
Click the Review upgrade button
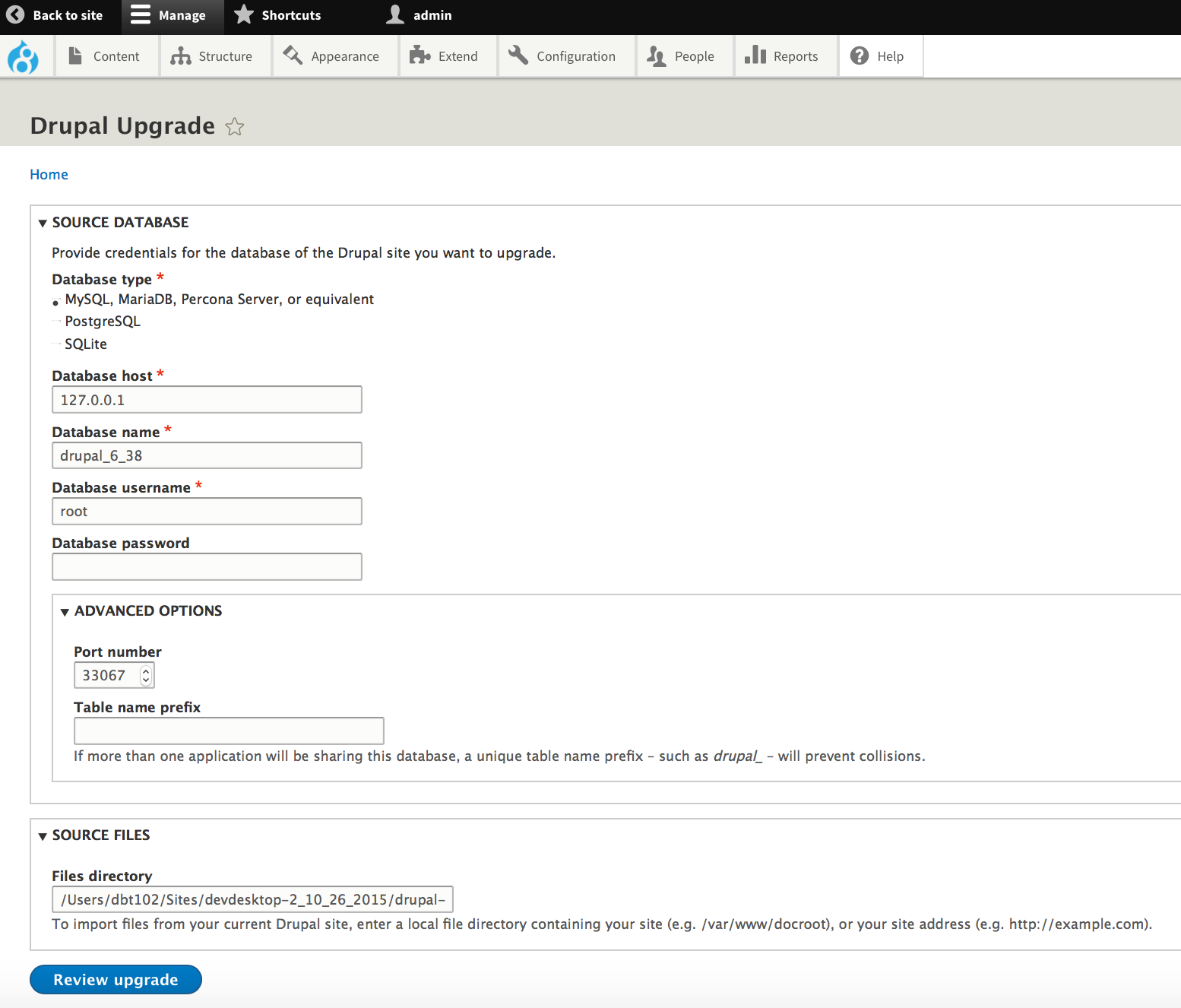click(116, 980)
